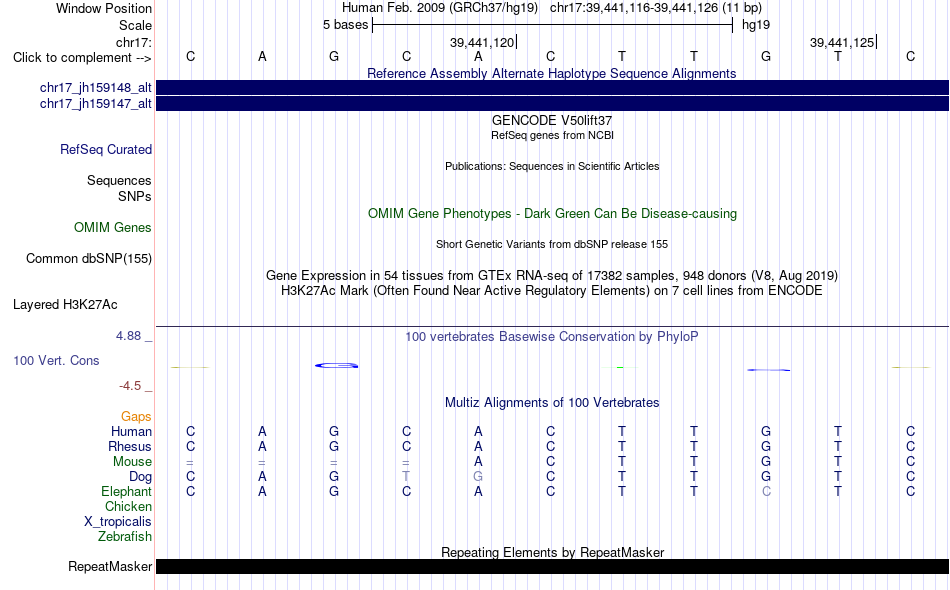Click the chr17: ruler label

133,42
